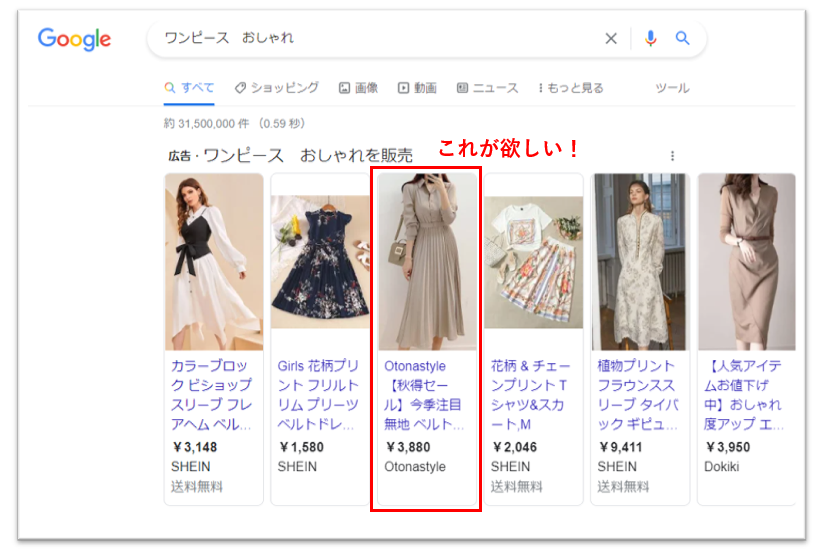
Task: Open the Otonastyle【秋得セール】product link
Action: pyautogui.click(x=424, y=395)
